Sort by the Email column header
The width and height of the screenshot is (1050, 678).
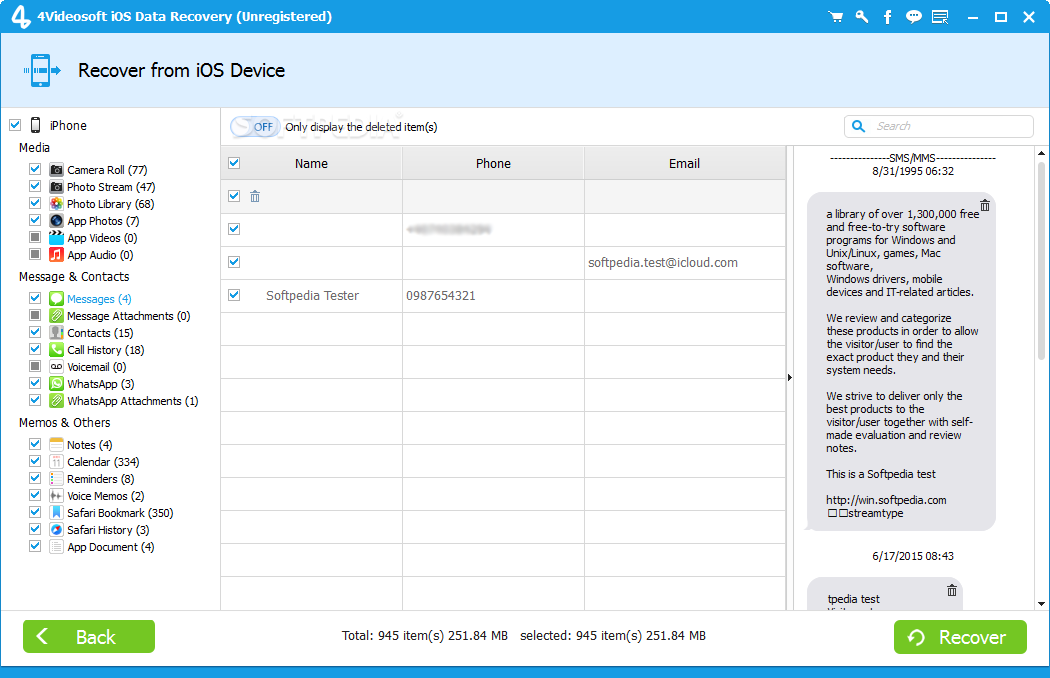coord(684,163)
